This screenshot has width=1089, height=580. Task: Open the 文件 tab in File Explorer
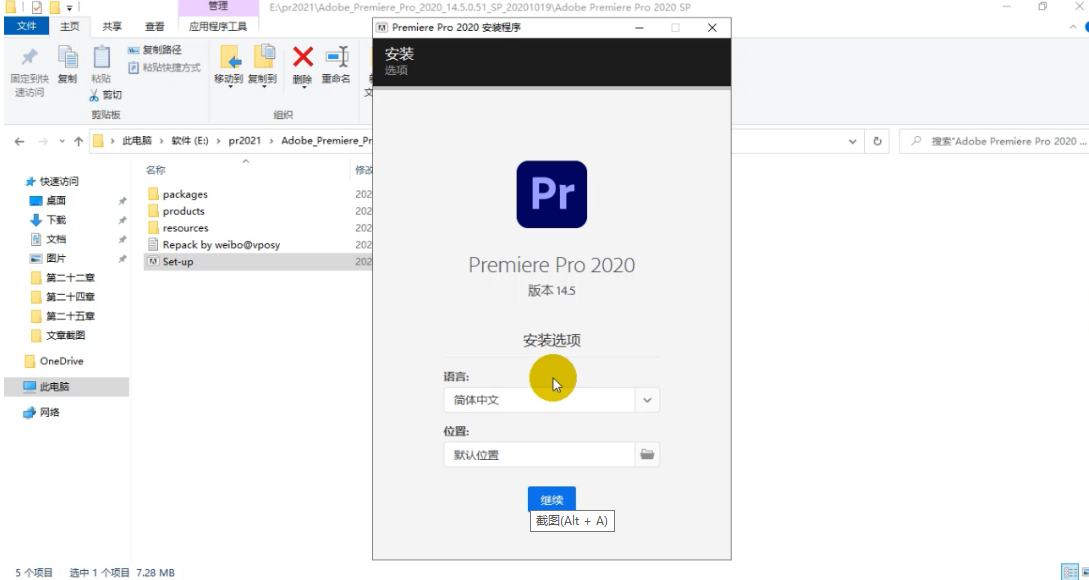(x=26, y=26)
